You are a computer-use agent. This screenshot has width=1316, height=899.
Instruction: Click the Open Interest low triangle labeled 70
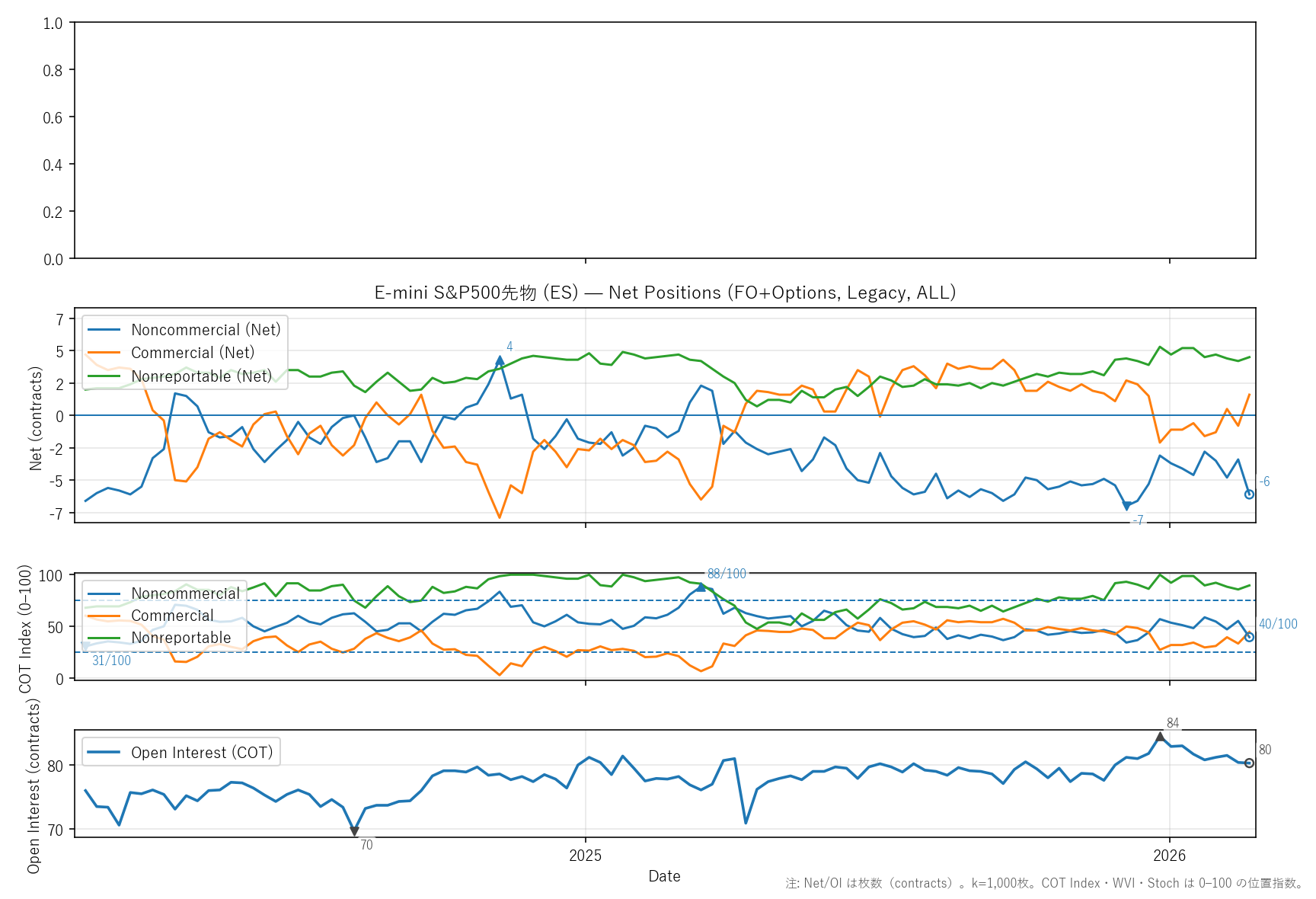(x=354, y=831)
